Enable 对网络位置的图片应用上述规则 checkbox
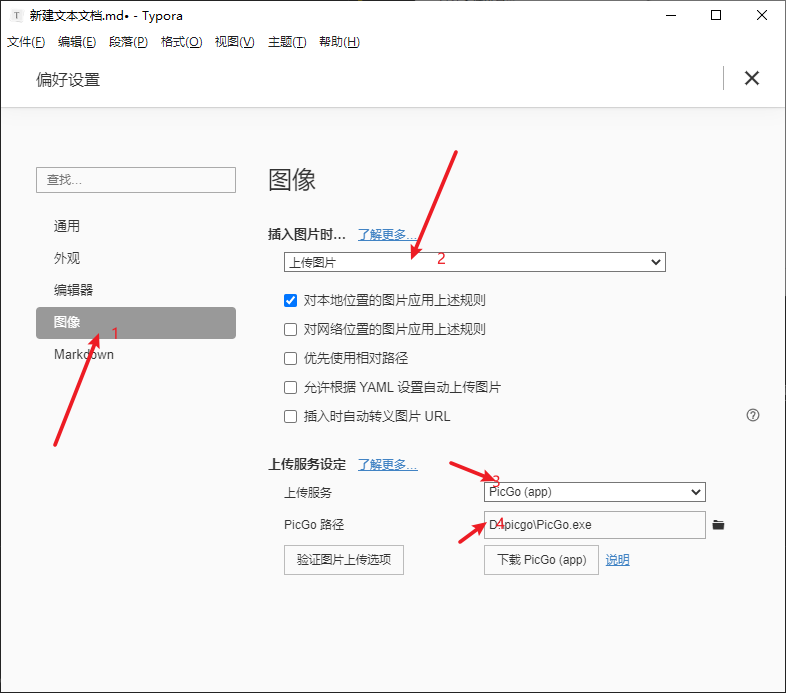This screenshot has height=693, width=786. [290, 329]
